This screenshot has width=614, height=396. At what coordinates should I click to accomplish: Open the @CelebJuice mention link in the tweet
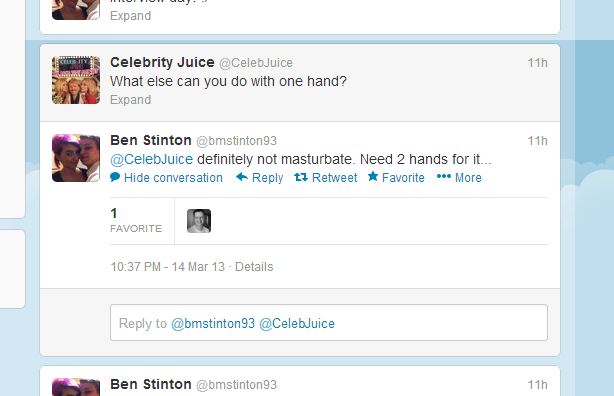click(x=152, y=159)
